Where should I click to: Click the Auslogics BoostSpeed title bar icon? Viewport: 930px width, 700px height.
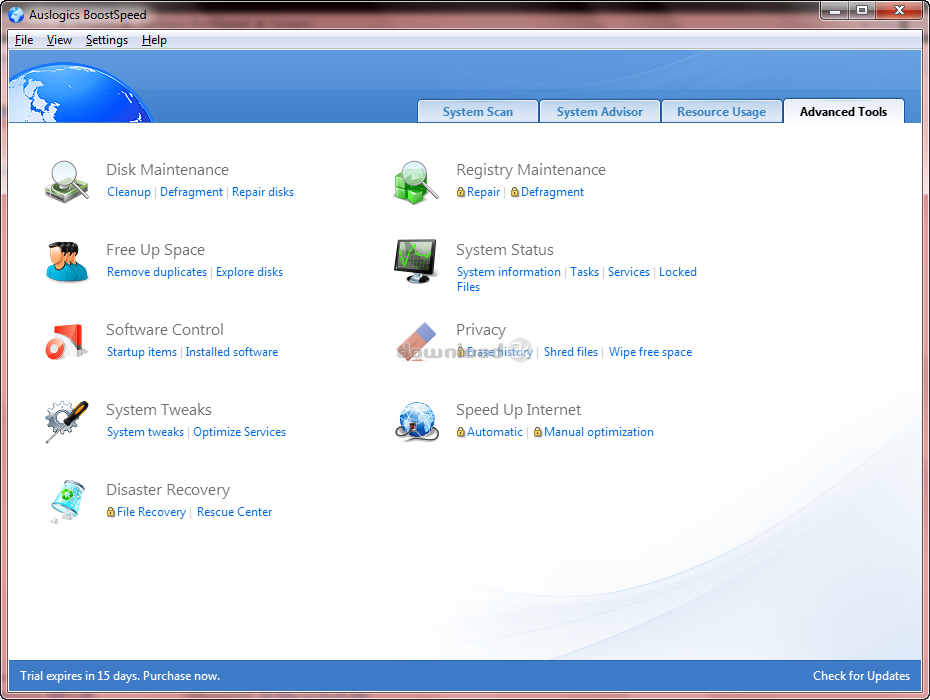pyautogui.click(x=16, y=15)
